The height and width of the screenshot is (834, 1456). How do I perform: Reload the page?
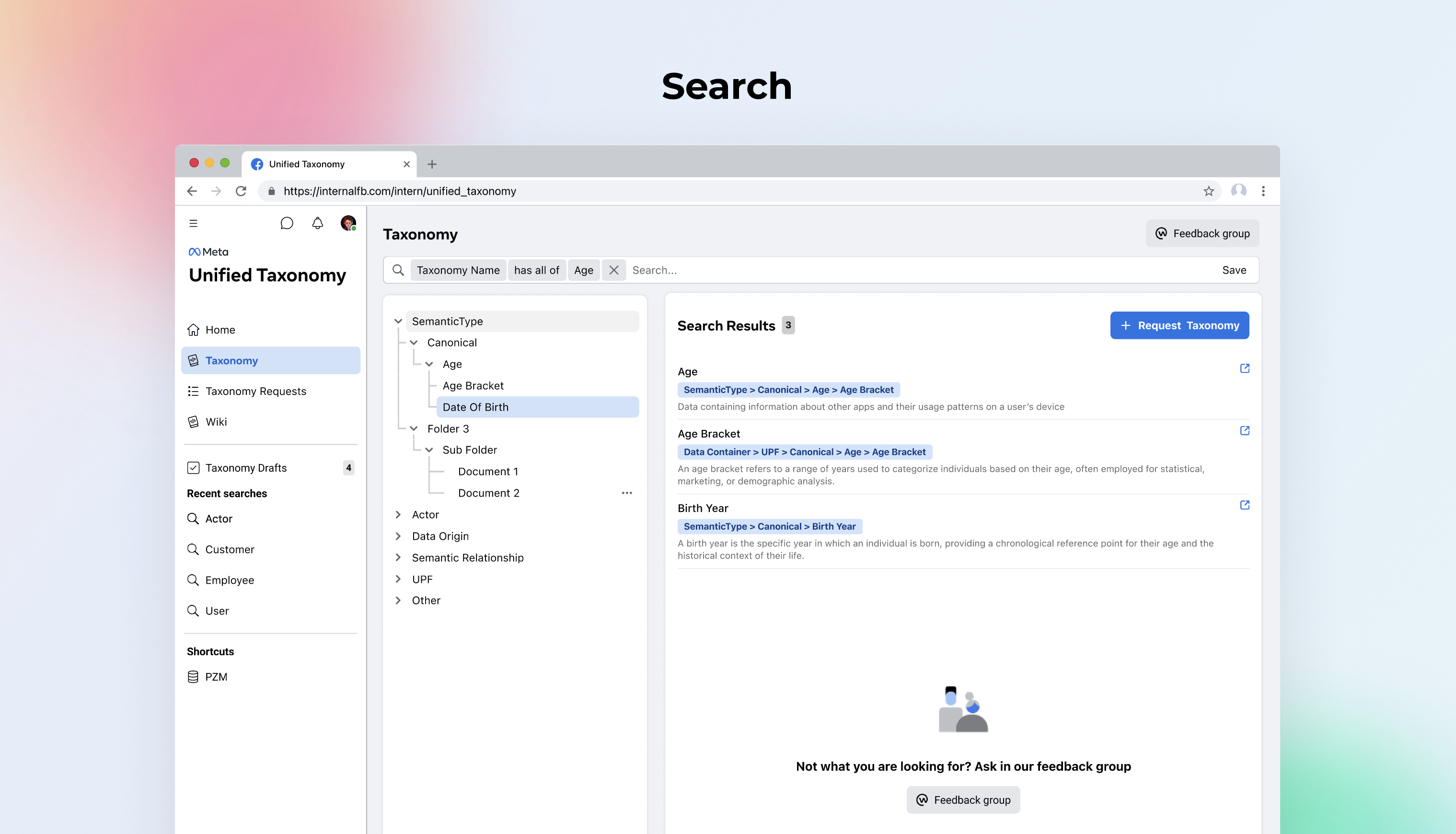pyautogui.click(x=241, y=191)
